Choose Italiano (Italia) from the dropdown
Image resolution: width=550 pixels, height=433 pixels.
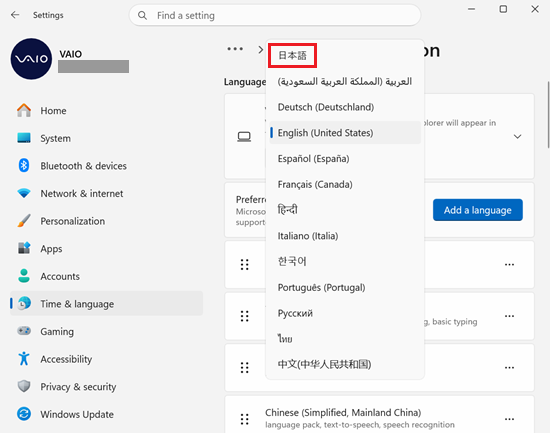(x=345, y=236)
